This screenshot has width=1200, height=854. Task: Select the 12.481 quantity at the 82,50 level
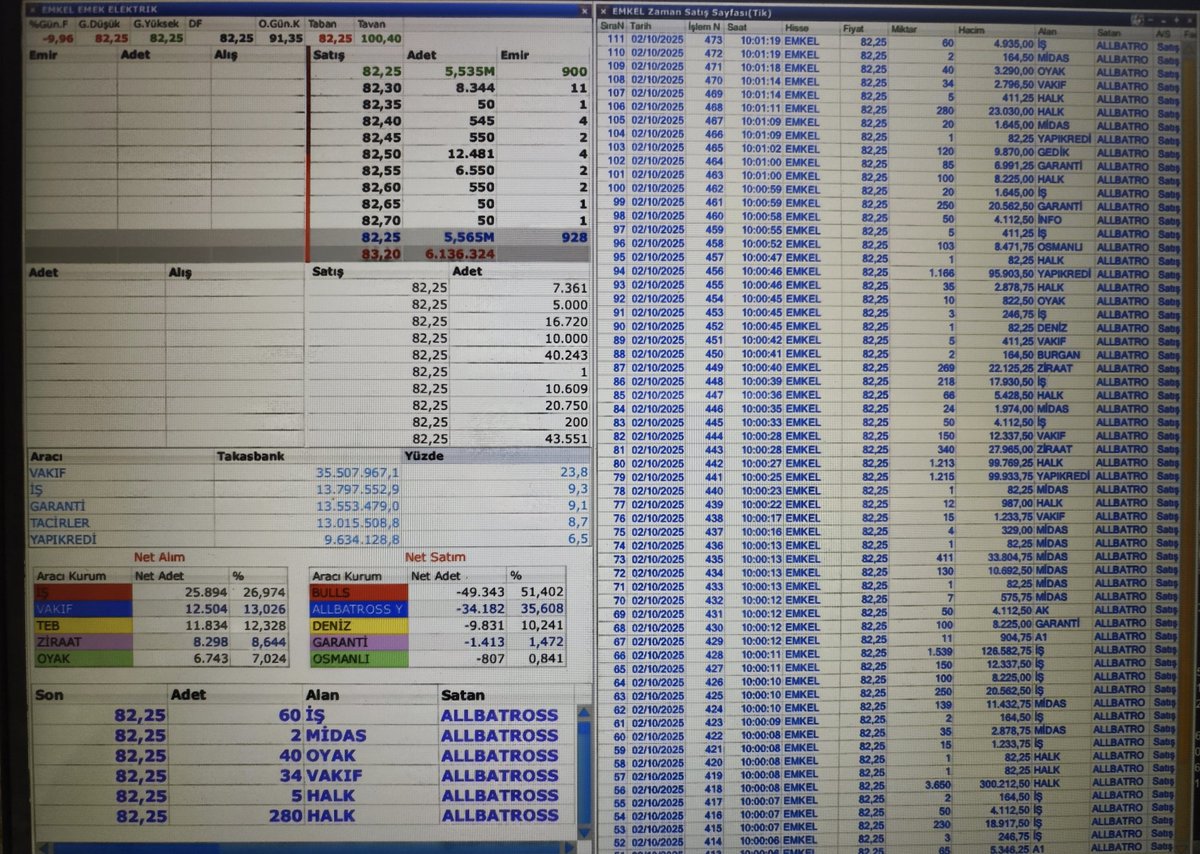471,154
